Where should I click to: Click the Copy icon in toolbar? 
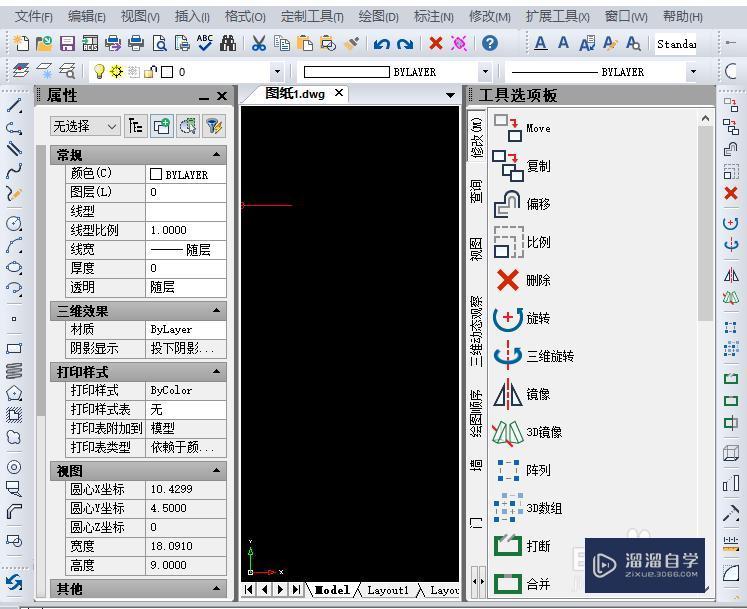pyautogui.click(x=282, y=43)
